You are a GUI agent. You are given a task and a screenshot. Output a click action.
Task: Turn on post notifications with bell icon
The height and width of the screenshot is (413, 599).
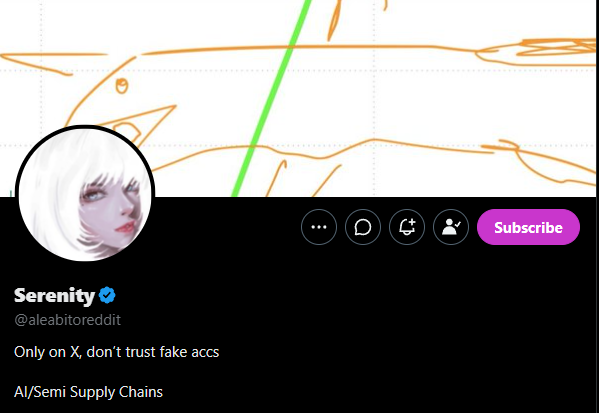tap(407, 227)
